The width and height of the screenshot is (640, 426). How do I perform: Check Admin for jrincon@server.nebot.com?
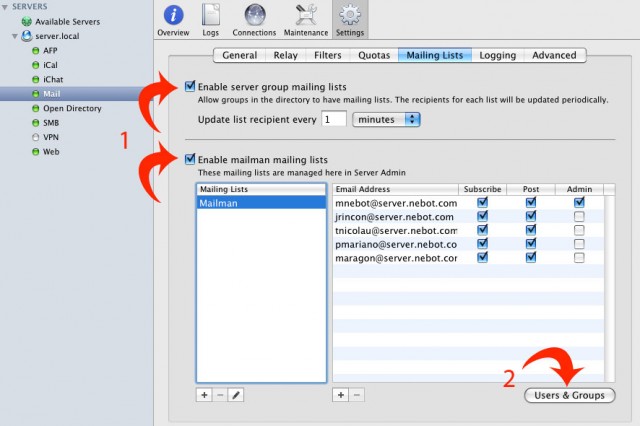[x=579, y=216]
